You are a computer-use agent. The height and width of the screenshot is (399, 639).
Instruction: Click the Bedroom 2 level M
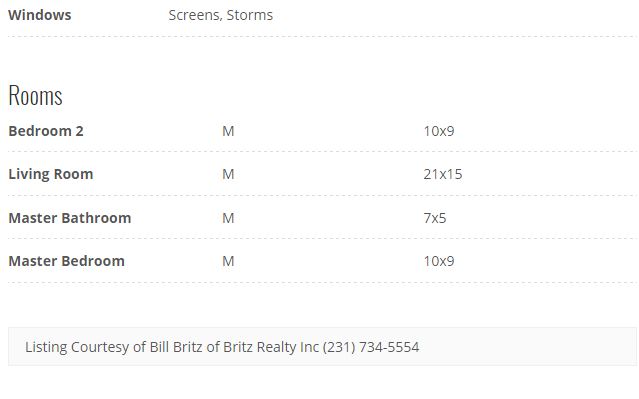(228, 131)
